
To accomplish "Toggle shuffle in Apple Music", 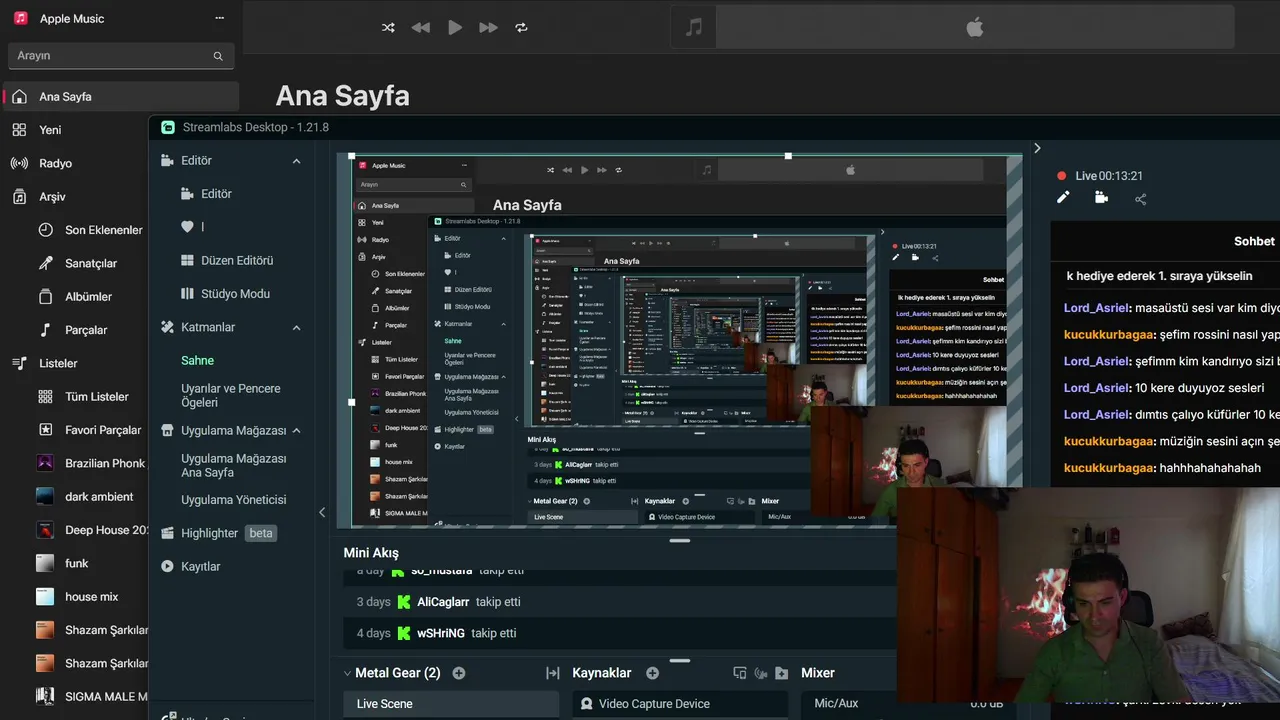I will (x=388, y=28).
